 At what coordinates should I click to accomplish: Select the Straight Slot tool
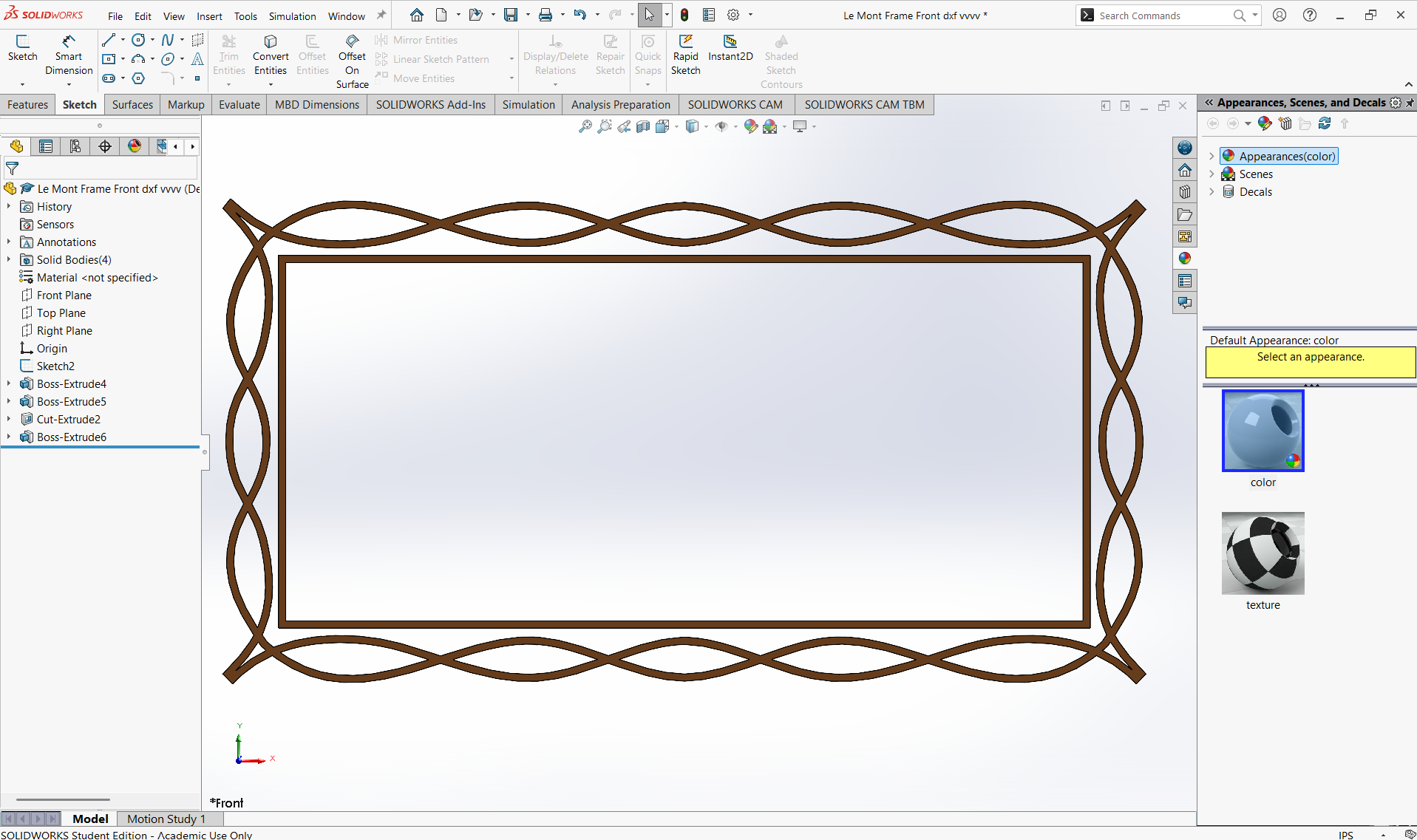click(x=109, y=78)
